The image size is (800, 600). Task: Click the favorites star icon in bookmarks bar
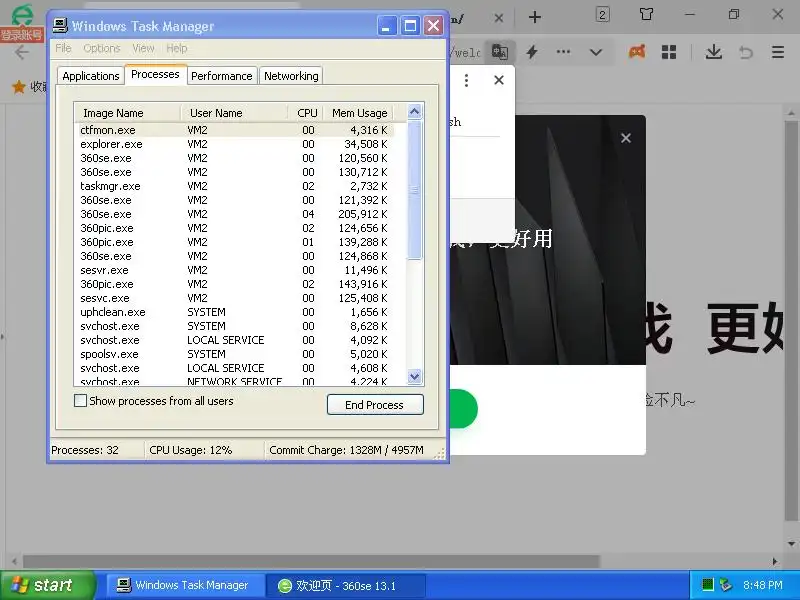19,87
